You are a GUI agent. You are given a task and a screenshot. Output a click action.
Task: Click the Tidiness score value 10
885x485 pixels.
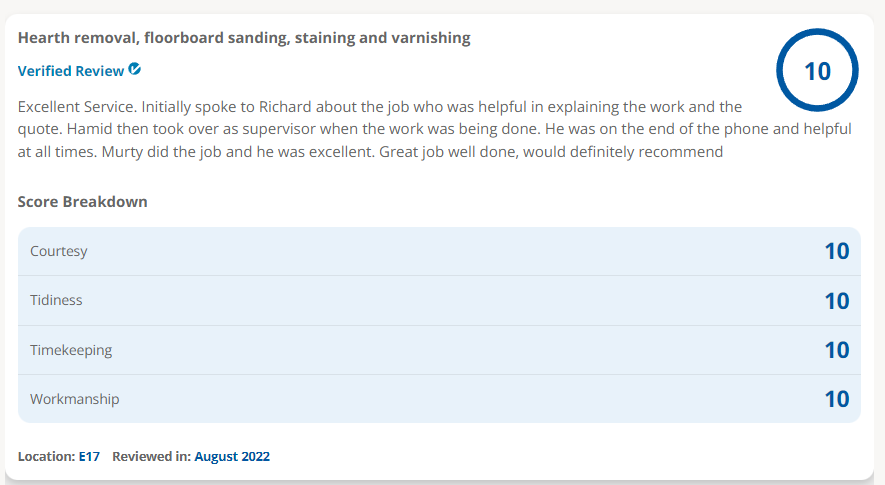[x=836, y=301]
